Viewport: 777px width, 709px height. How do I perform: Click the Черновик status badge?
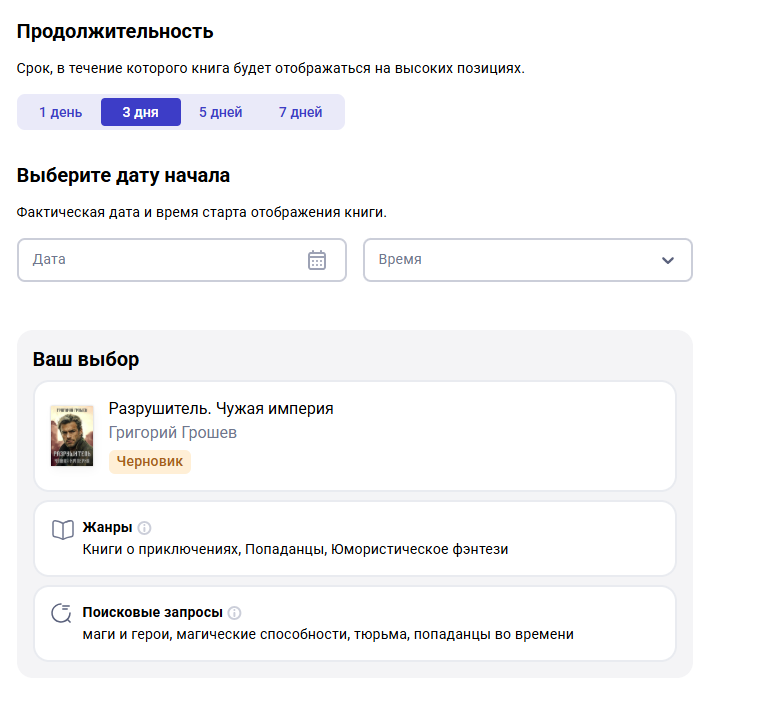(x=150, y=462)
